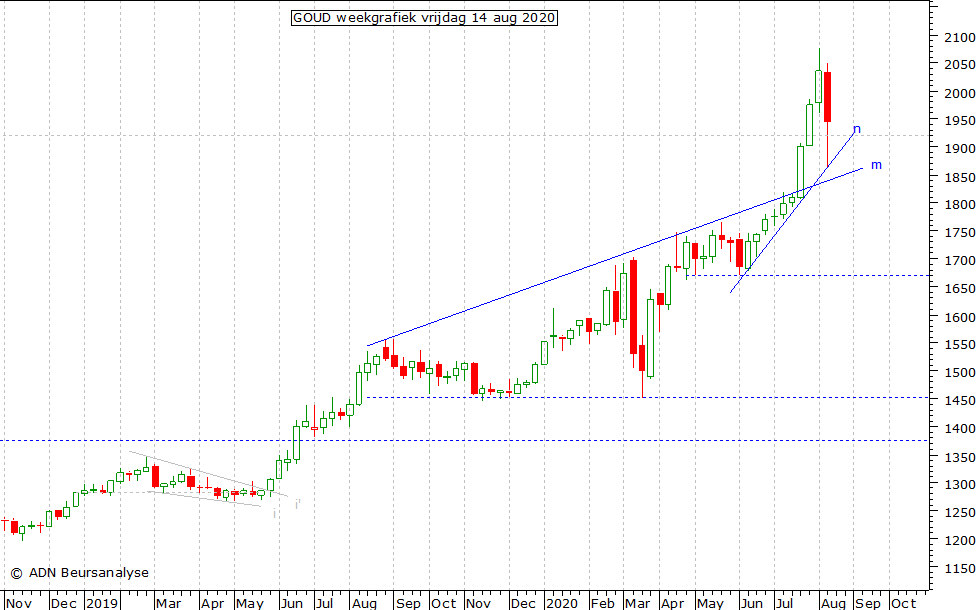Select the 1400 price axis label
980x610 pixels.
pyautogui.click(x=959, y=429)
